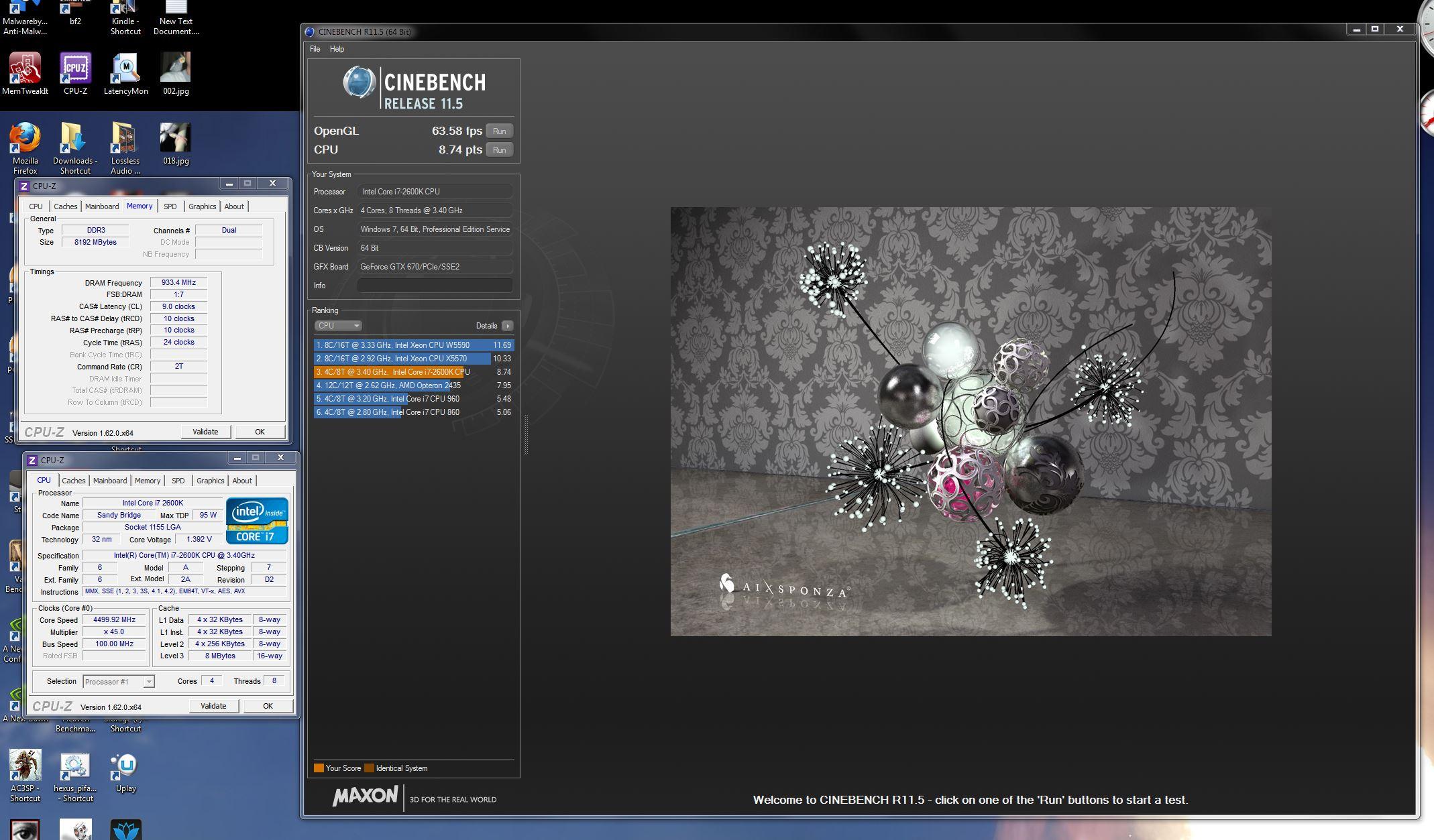The height and width of the screenshot is (840, 1434).
Task: Select the Xeon W5590 ranking entry
Action: 413,345
